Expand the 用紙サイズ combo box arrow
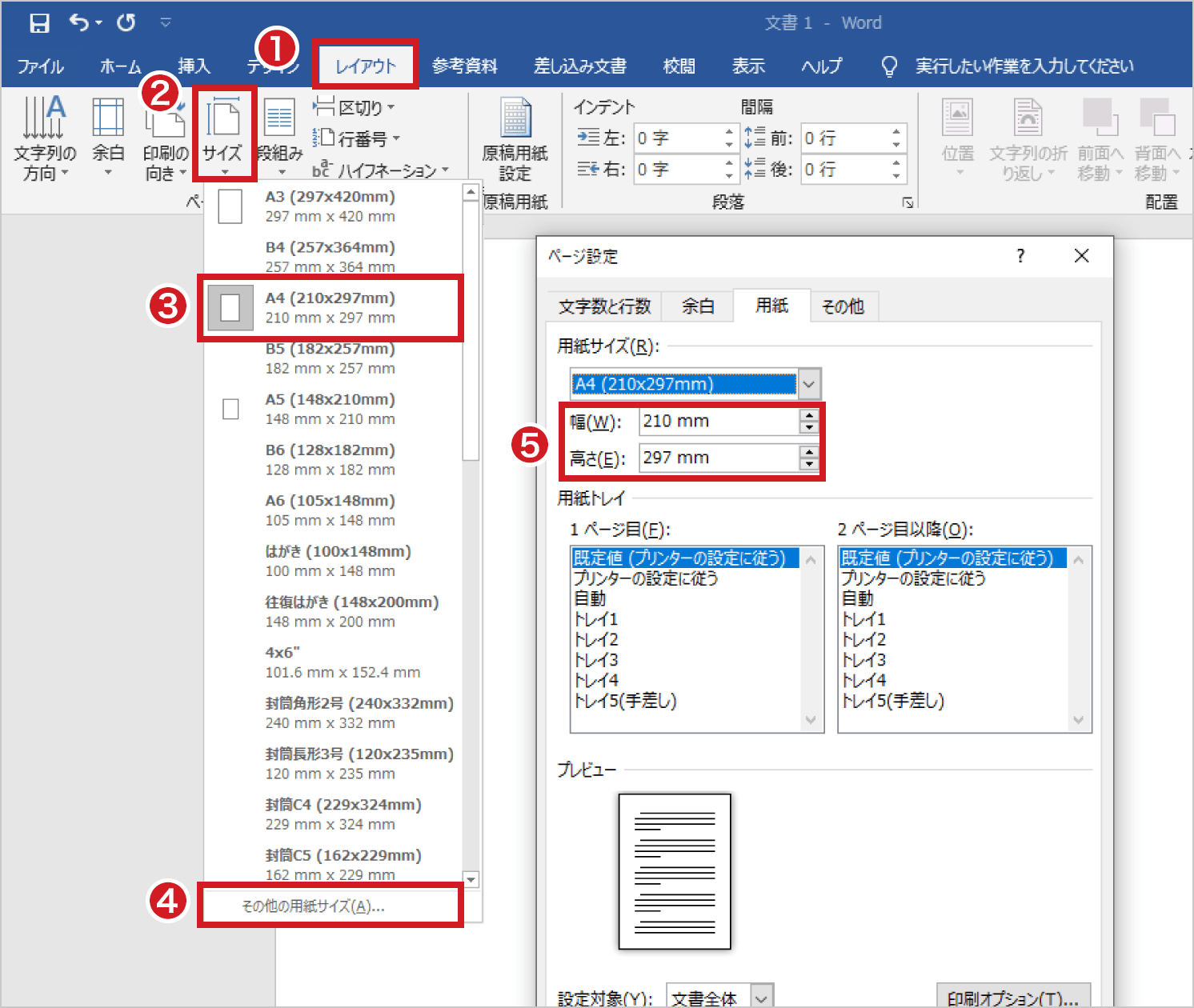This screenshot has width=1194, height=1008. (809, 384)
